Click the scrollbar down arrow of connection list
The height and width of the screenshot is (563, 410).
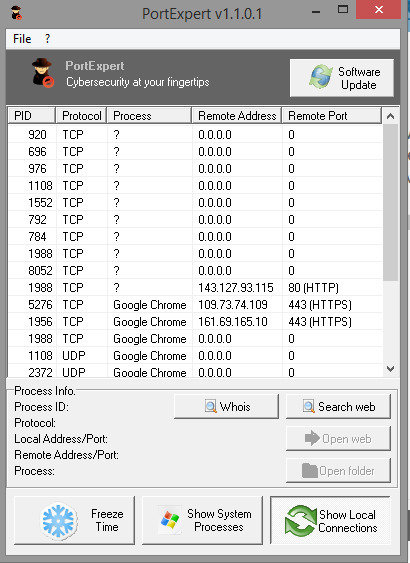[391, 368]
